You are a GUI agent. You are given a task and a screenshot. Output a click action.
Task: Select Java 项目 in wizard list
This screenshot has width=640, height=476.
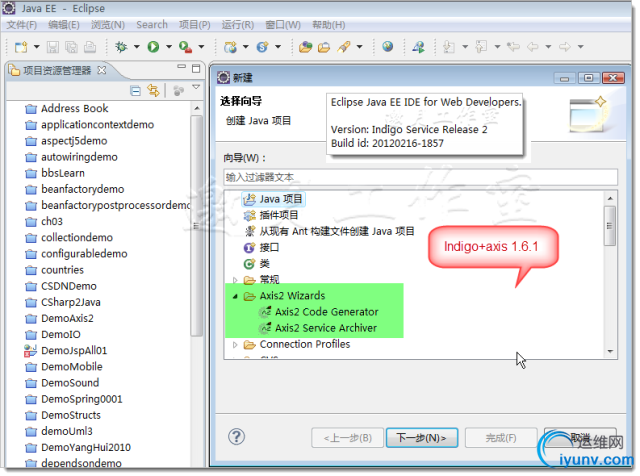tap(273, 199)
